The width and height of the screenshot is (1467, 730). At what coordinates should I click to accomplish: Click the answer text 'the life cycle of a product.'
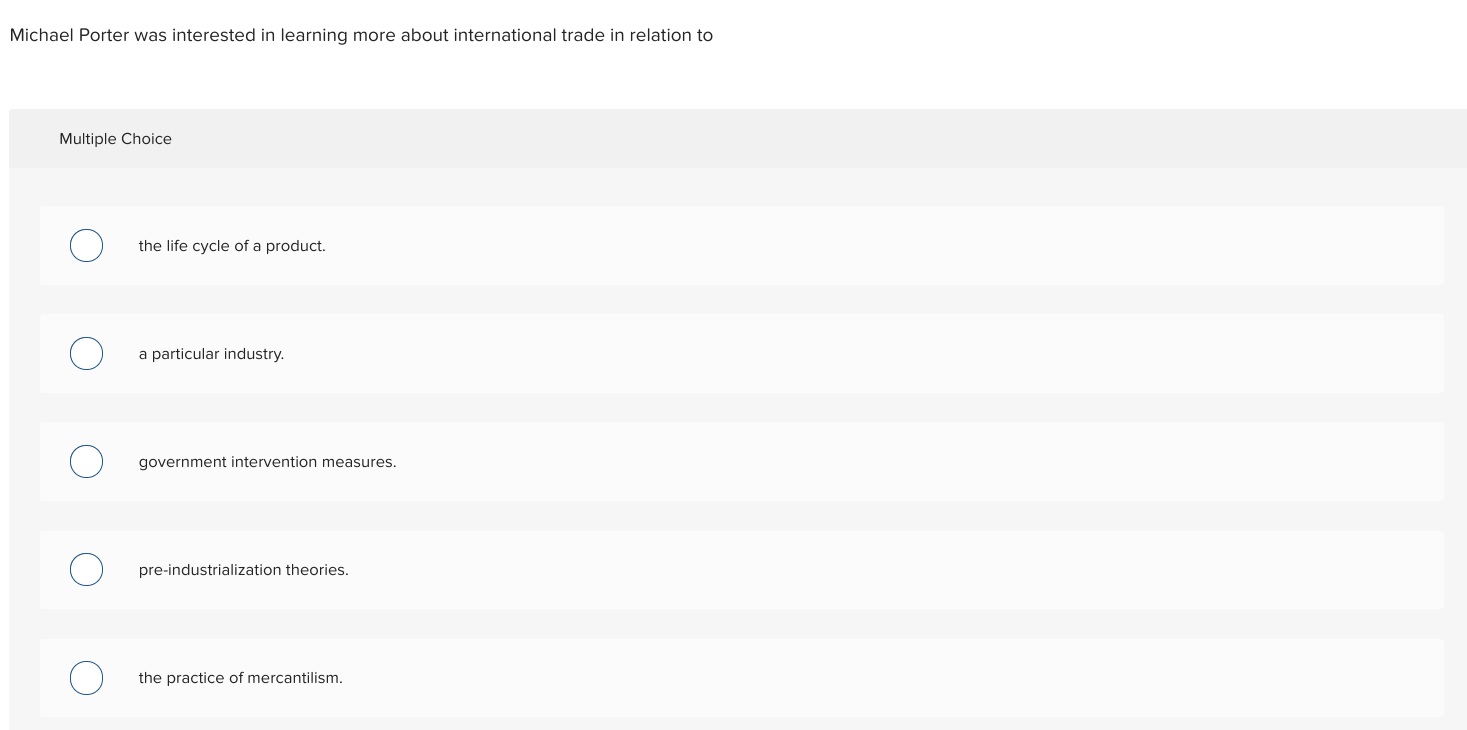232,246
